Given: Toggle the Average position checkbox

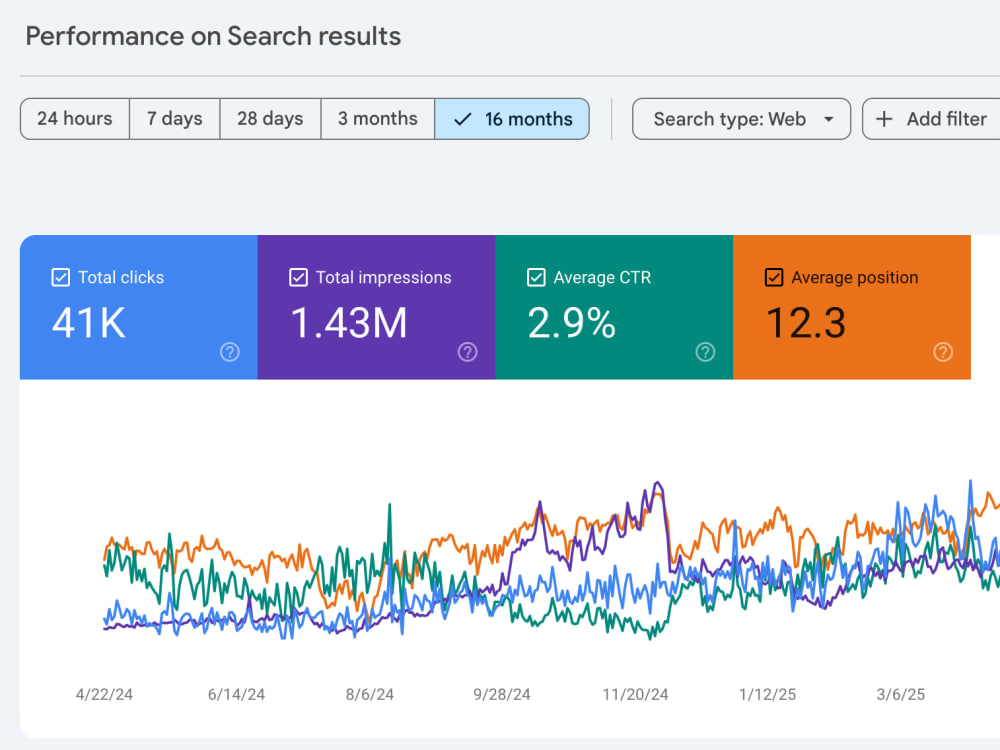Looking at the screenshot, I should [x=774, y=277].
